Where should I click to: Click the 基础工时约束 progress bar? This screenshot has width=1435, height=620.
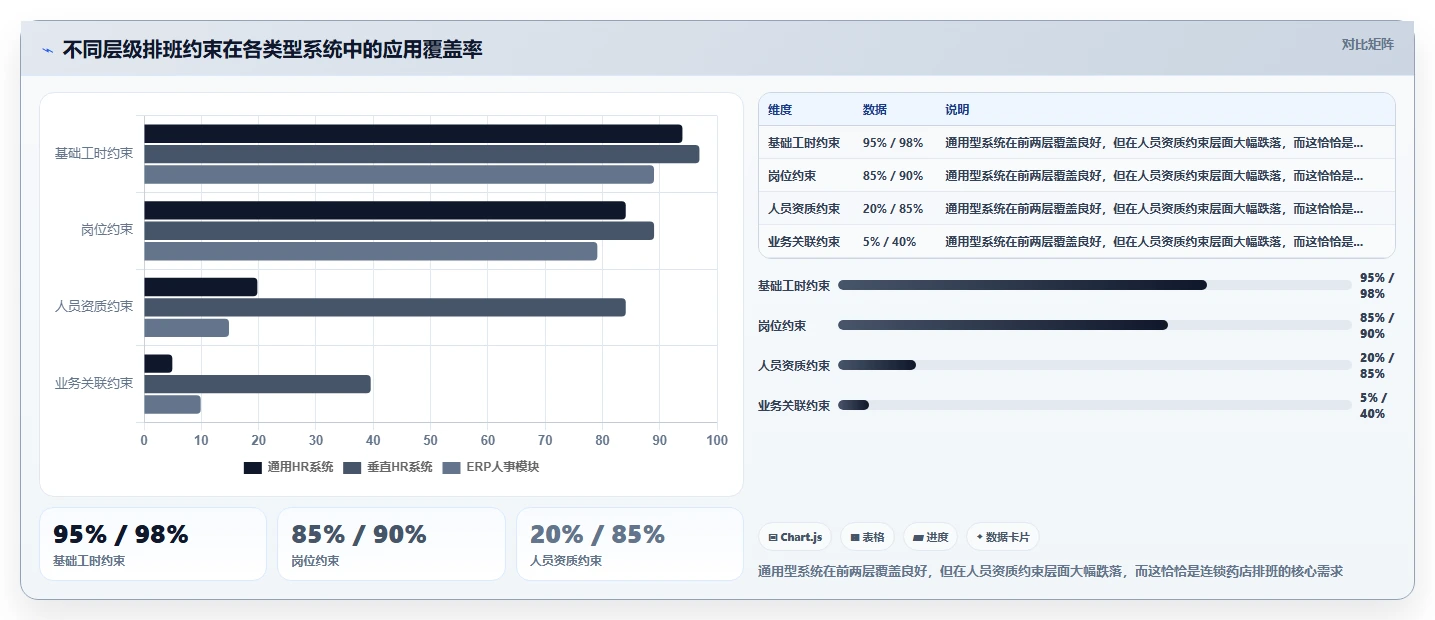pyautogui.click(x=1095, y=285)
